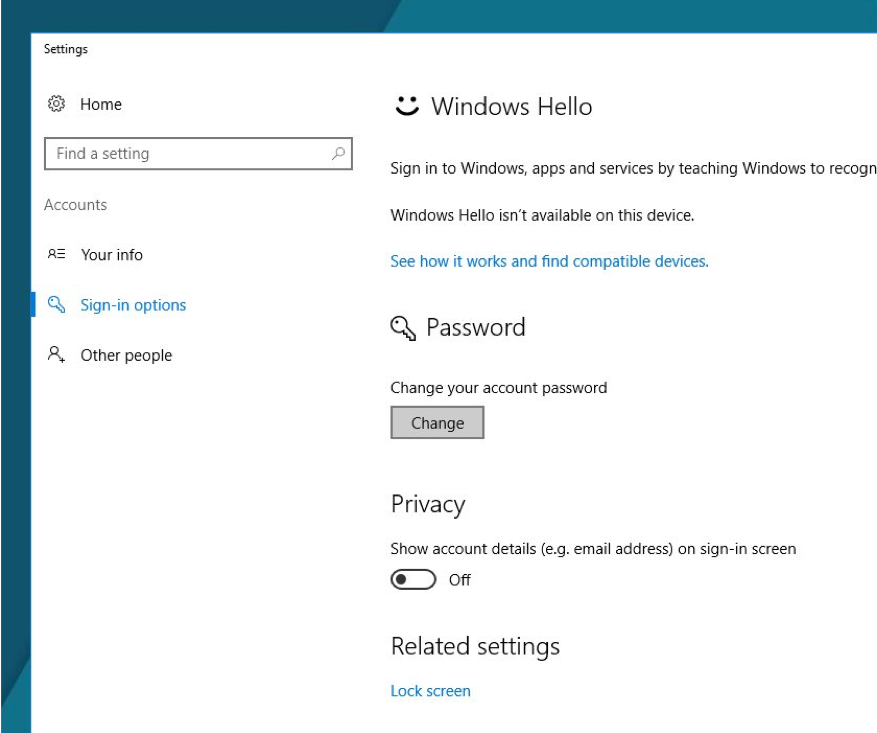Open Your info section
The width and height of the screenshot is (877, 733).
[x=111, y=255]
